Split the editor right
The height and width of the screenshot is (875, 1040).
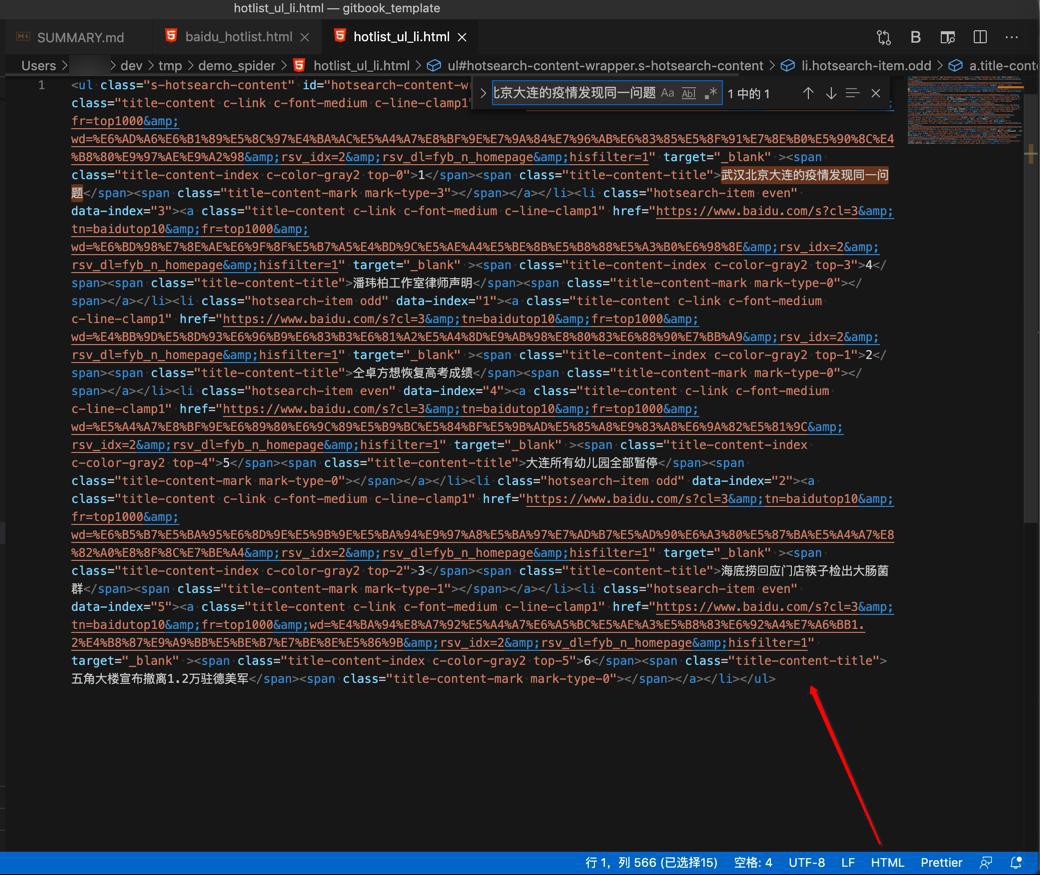tap(980, 37)
